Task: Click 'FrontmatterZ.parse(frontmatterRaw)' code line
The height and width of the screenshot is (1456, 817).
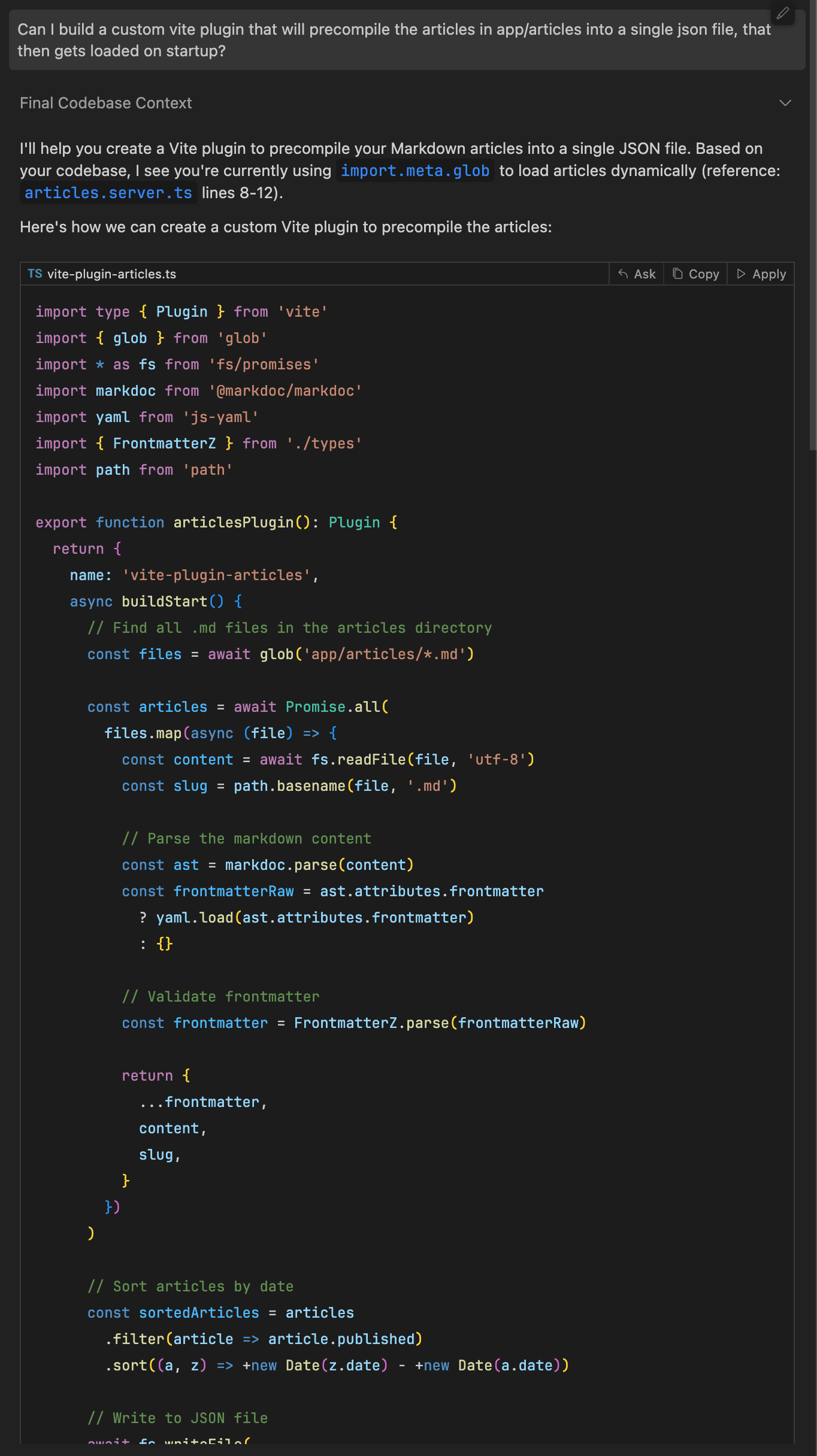Action: tap(354, 1023)
